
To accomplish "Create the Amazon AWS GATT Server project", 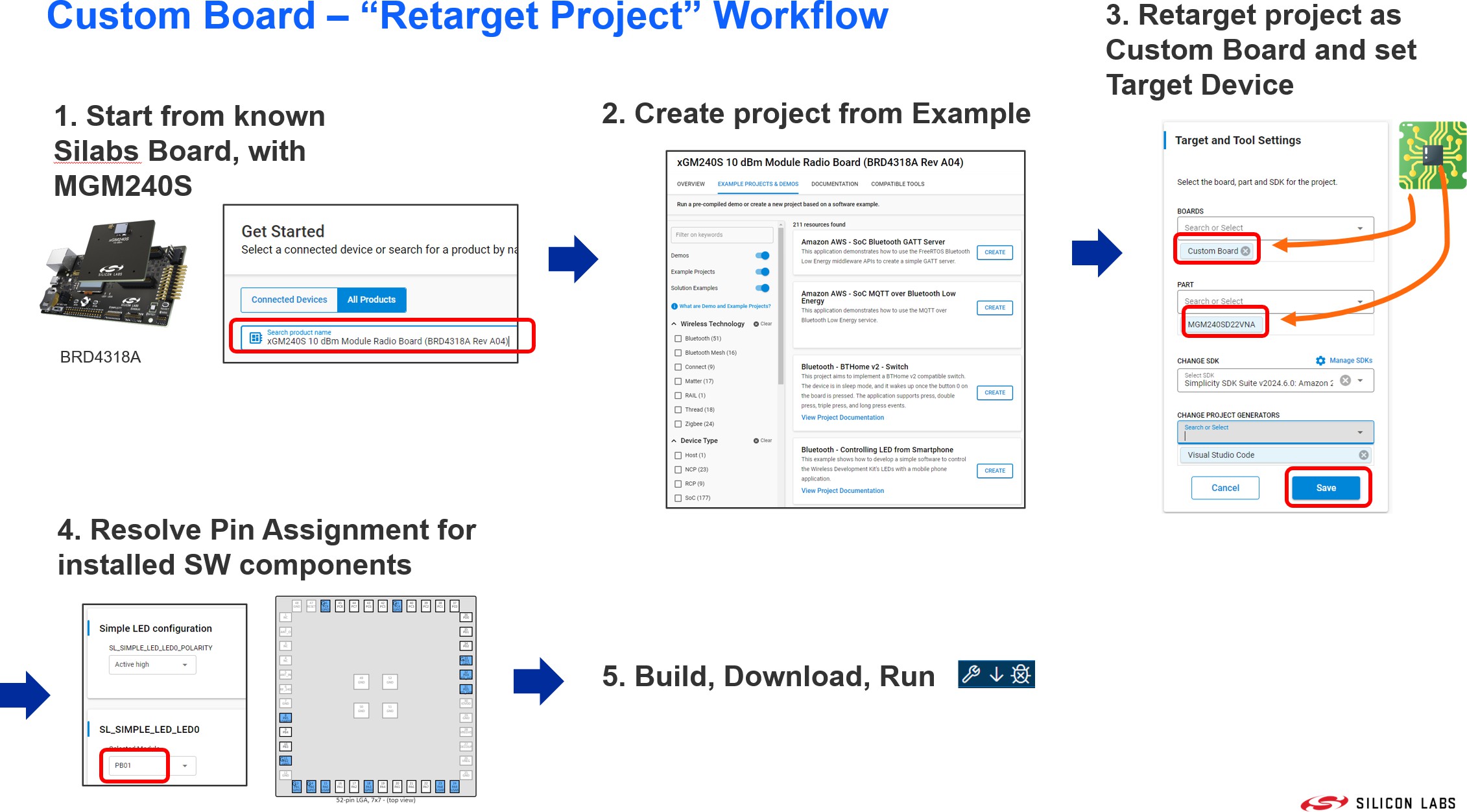I will pyautogui.click(x=995, y=252).
